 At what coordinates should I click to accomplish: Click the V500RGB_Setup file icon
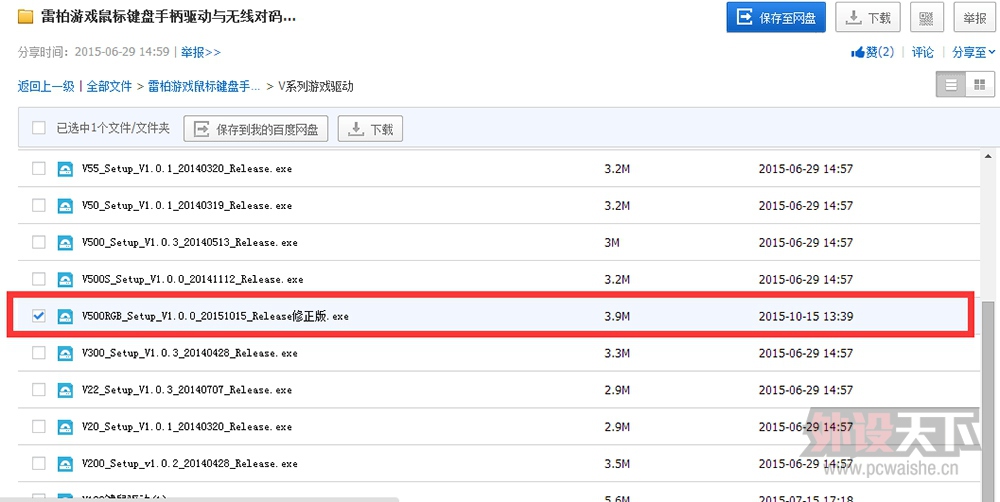pyautogui.click(x=66, y=316)
